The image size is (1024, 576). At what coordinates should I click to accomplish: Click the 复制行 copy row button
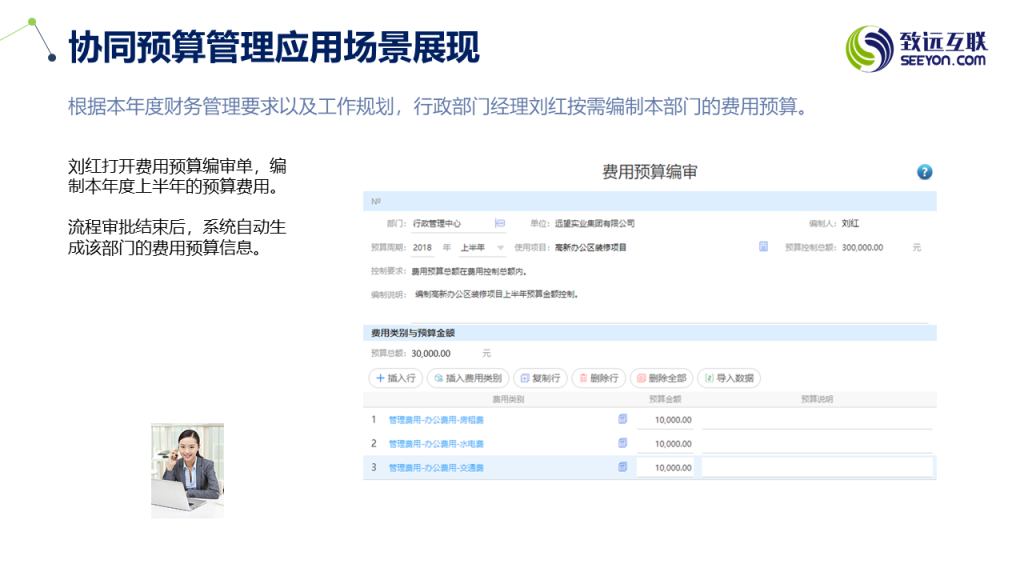pos(540,379)
